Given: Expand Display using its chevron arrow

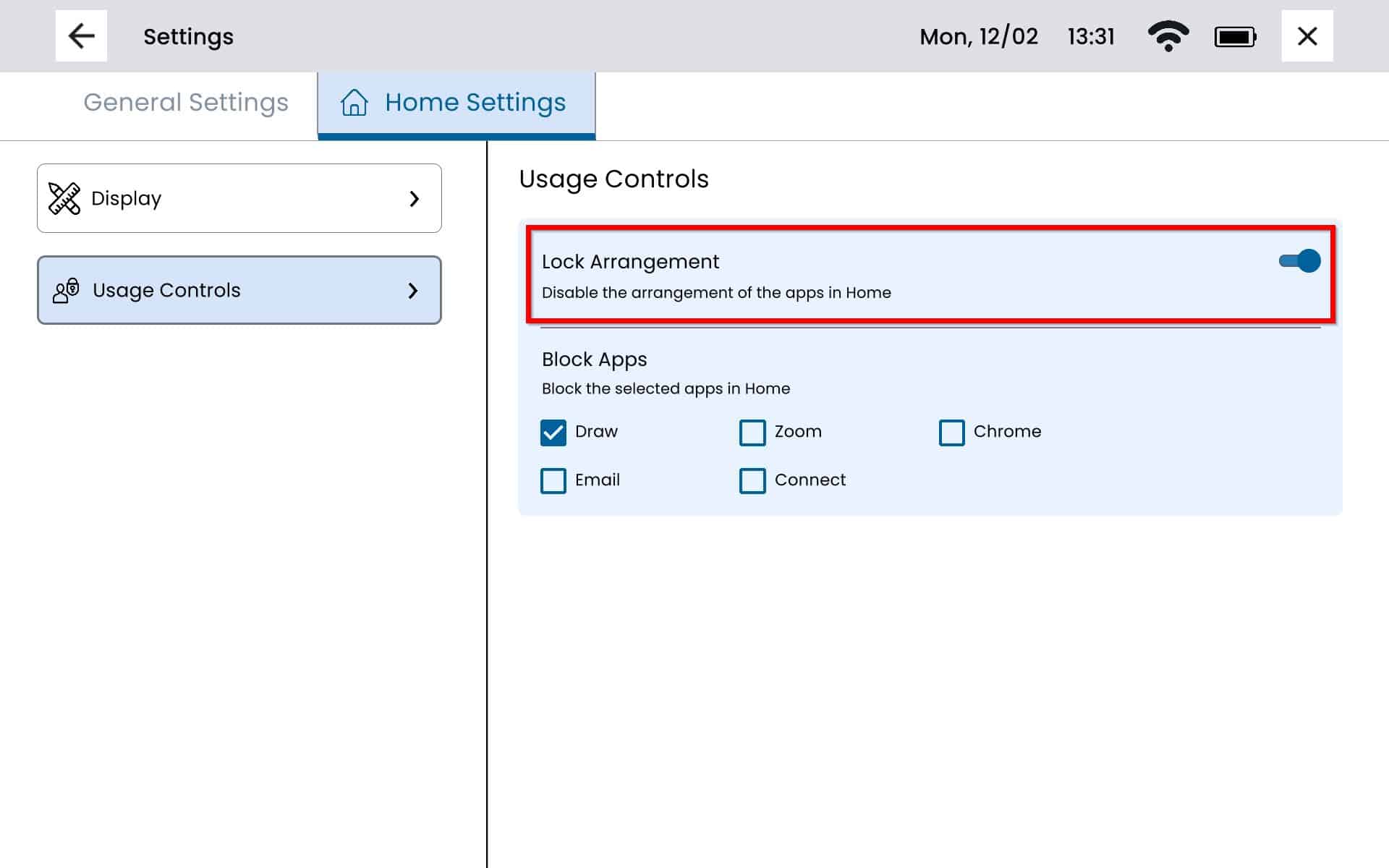Looking at the screenshot, I should coord(414,199).
